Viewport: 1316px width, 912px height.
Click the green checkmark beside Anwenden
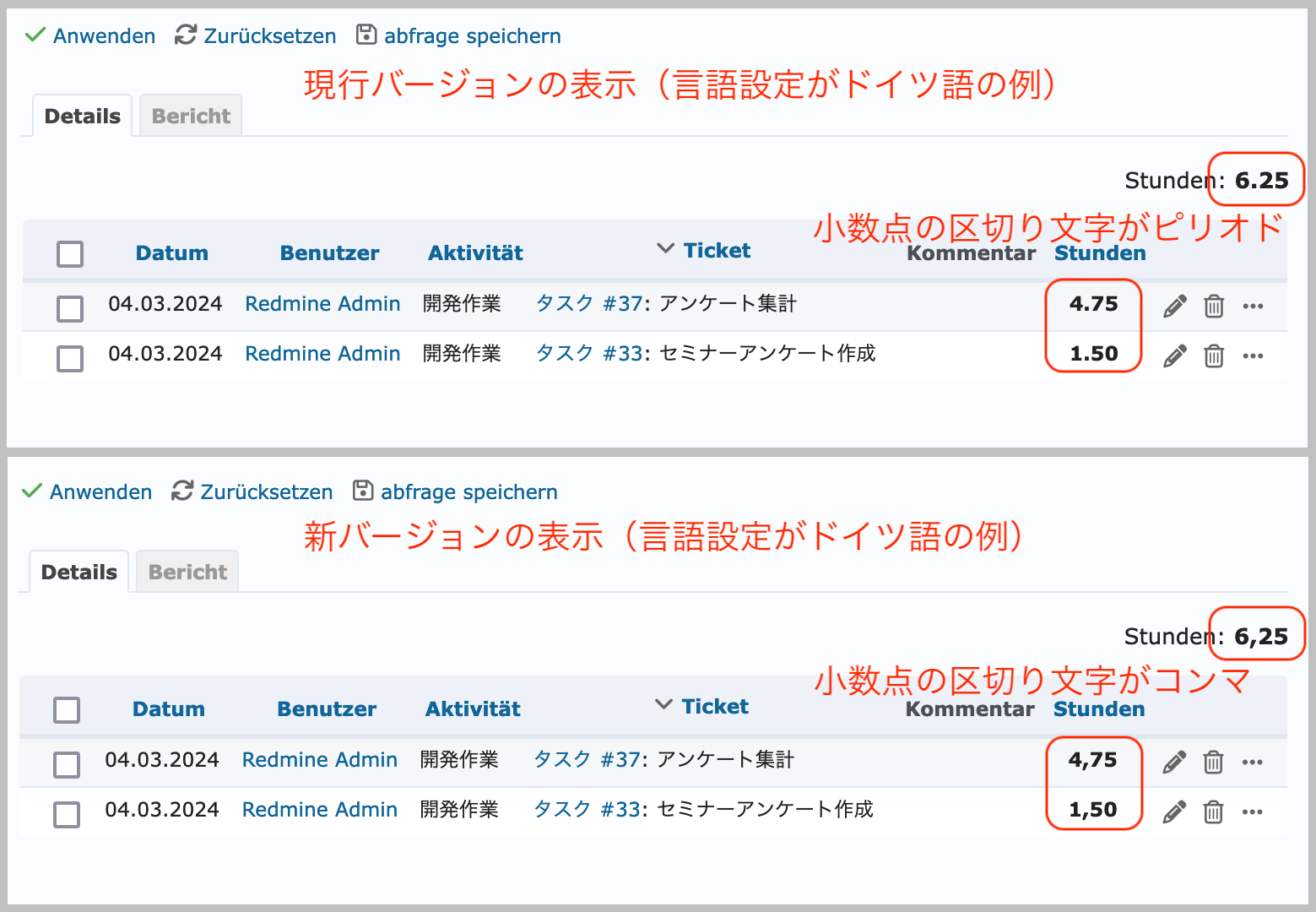pos(34,35)
